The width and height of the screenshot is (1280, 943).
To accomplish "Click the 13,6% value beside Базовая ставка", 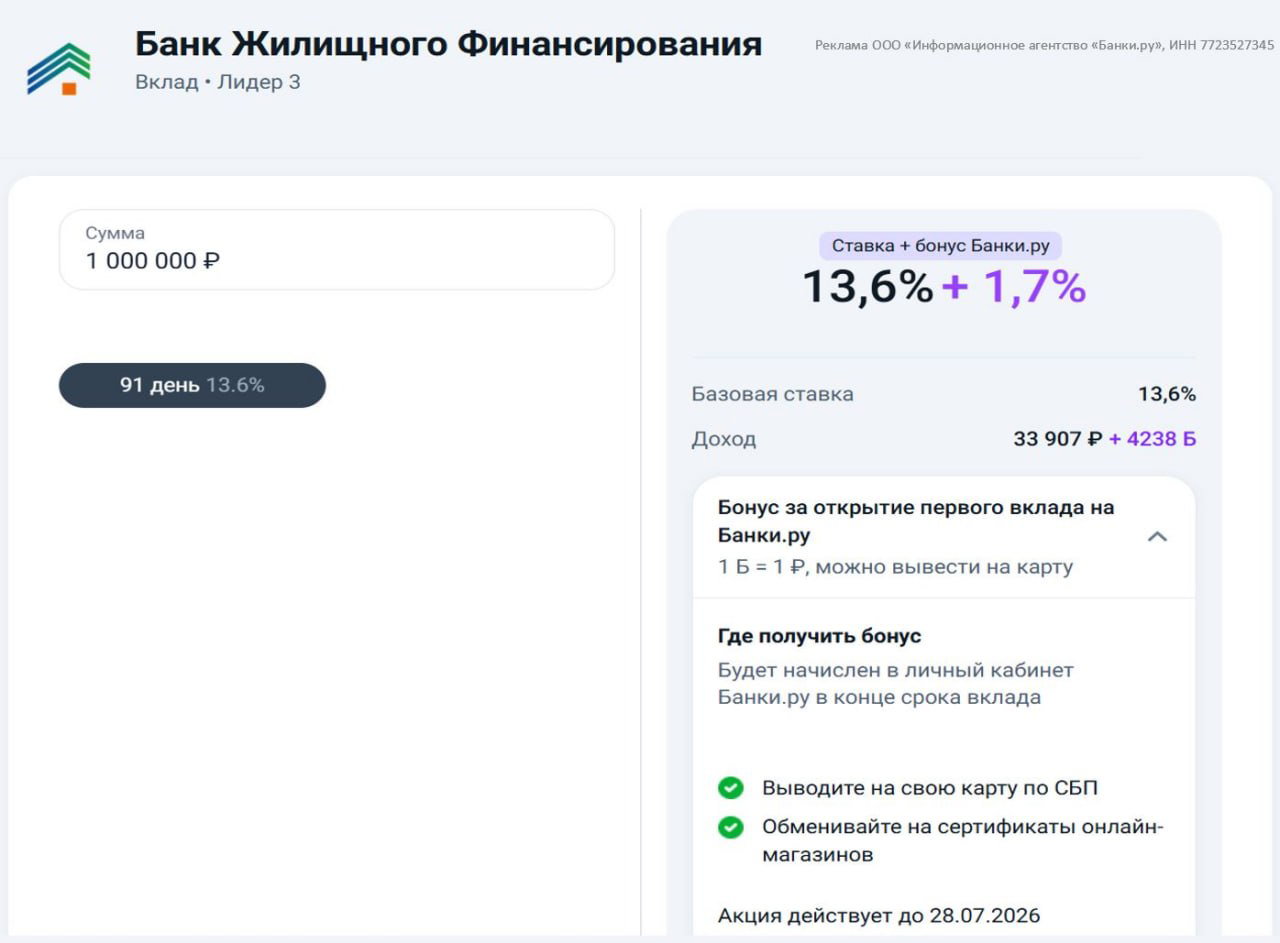I will [x=1167, y=394].
